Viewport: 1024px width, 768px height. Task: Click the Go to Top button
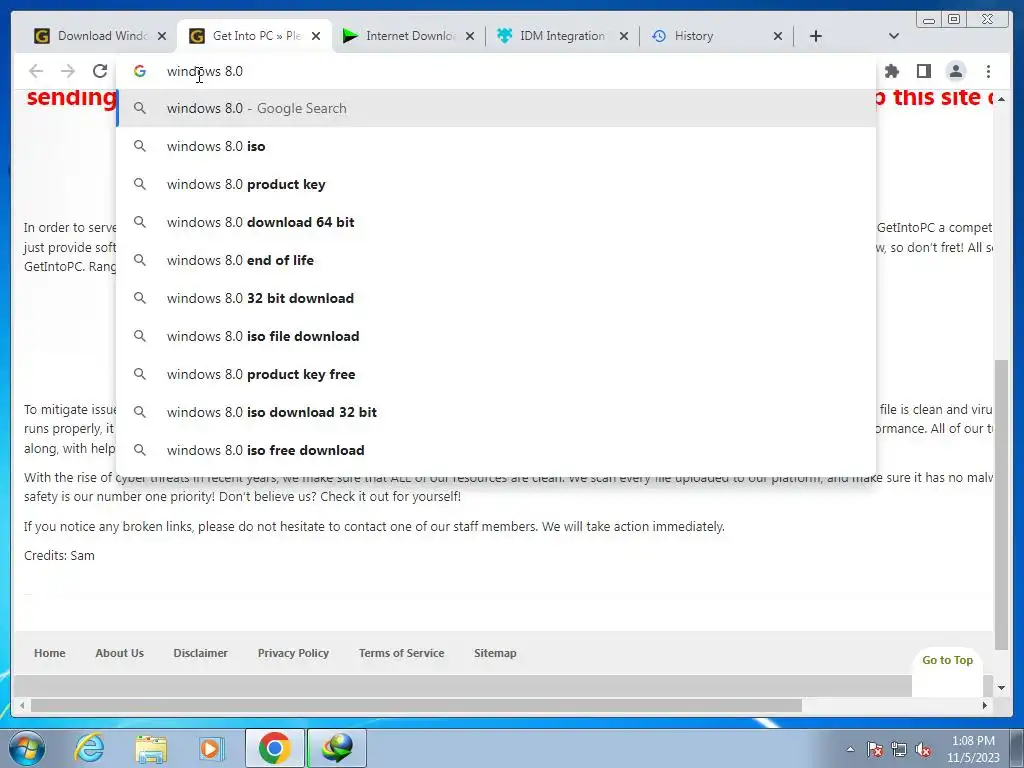[948, 660]
